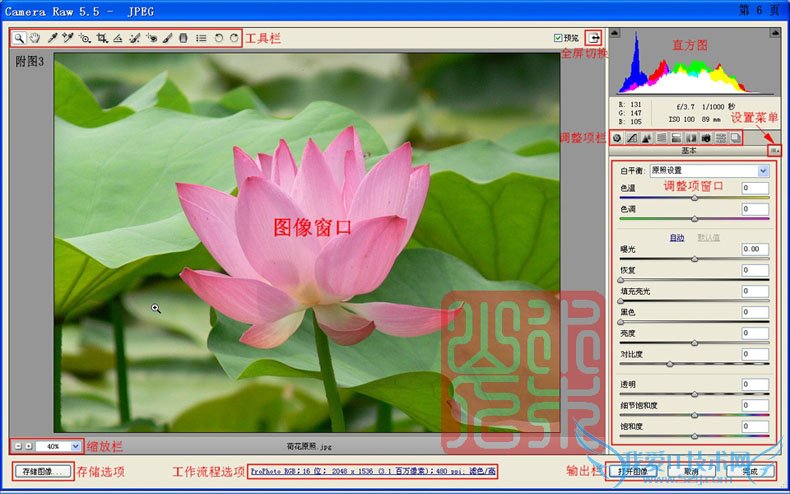This screenshot has height=494, width=790.
Task: Activate the Crop tool
Action: click(102, 38)
